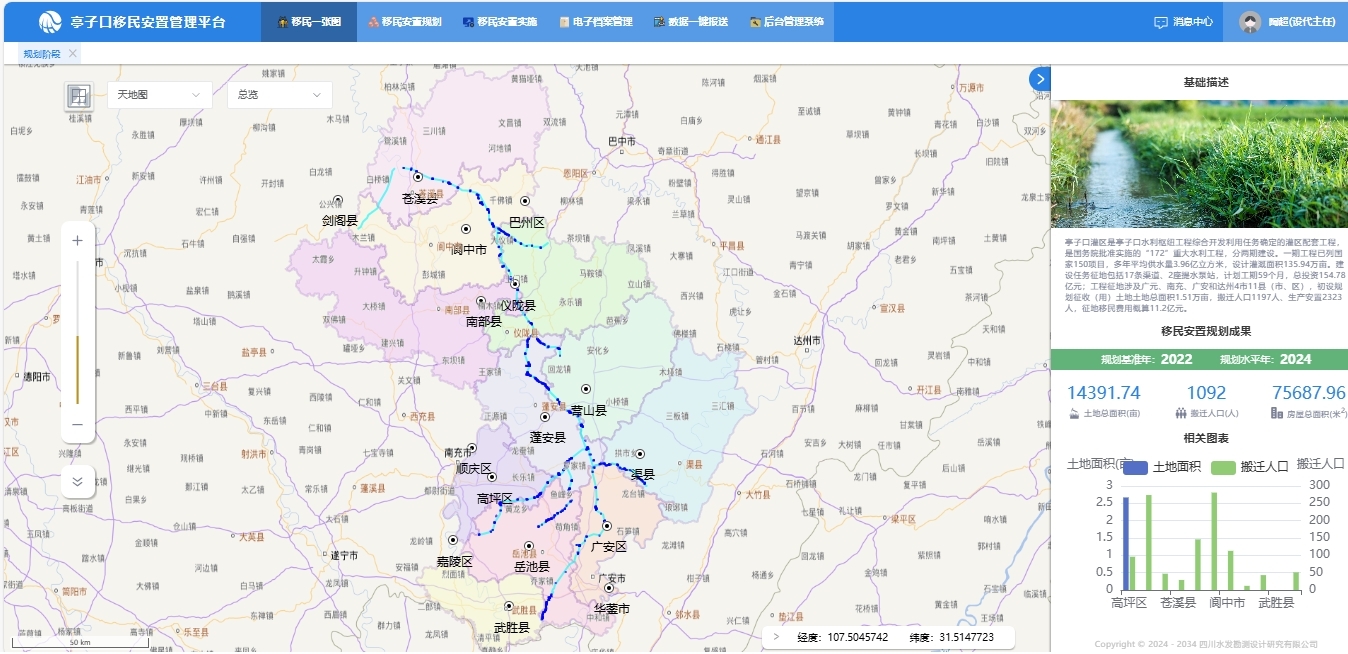Click the user avatar in the header
Image resolution: width=1348 pixels, height=654 pixels.
pos(1249,22)
